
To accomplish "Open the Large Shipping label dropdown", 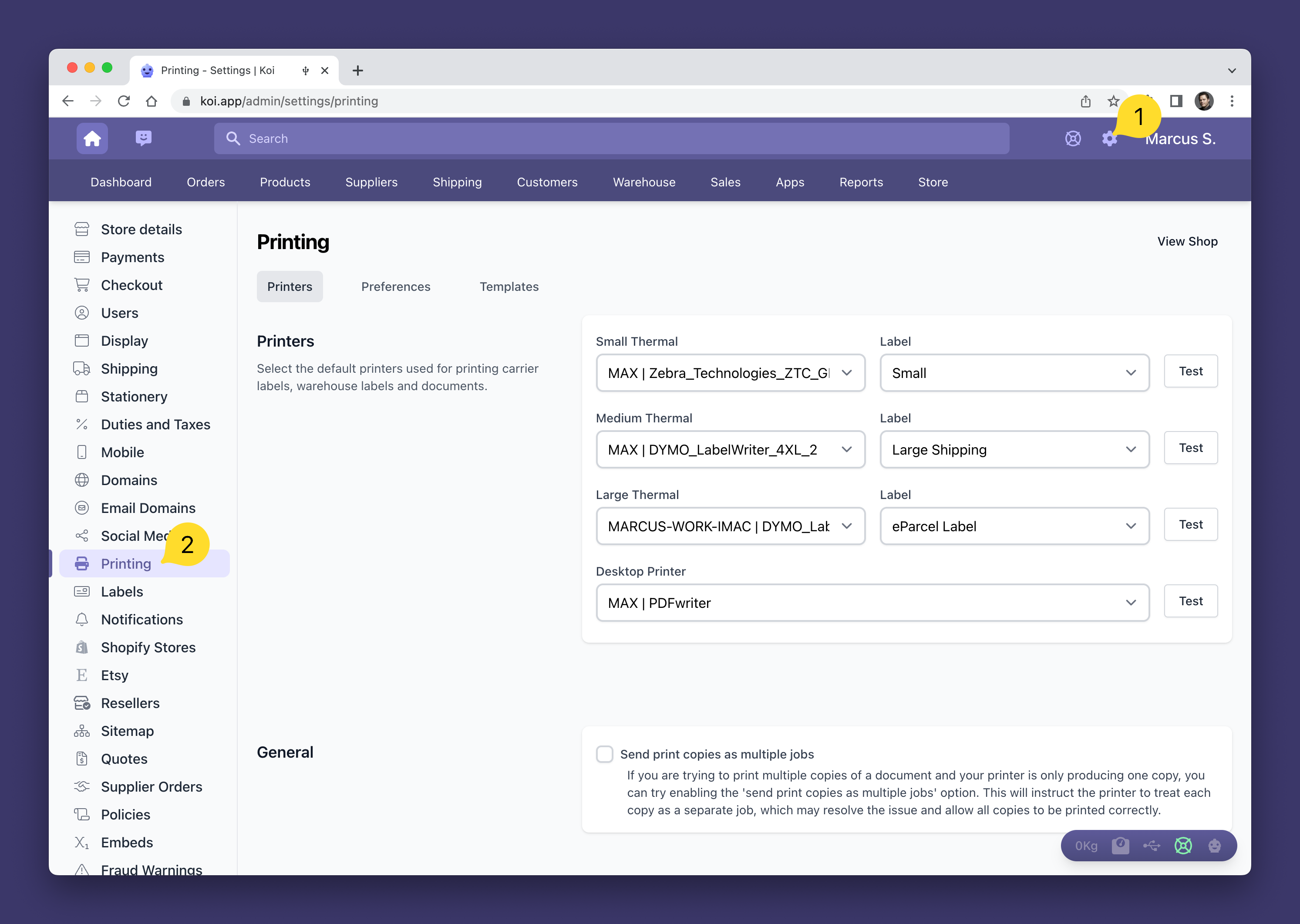I will [1014, 449].
